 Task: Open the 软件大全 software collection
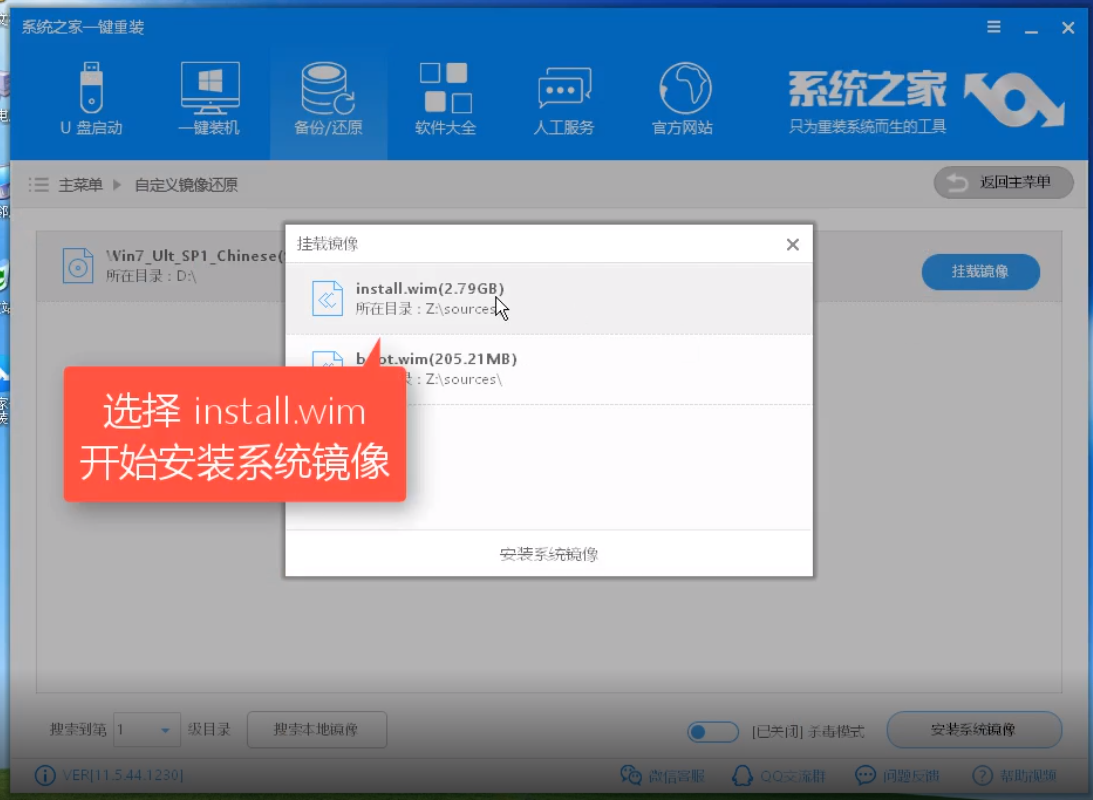pyautogui.click(x=445, y=99)
